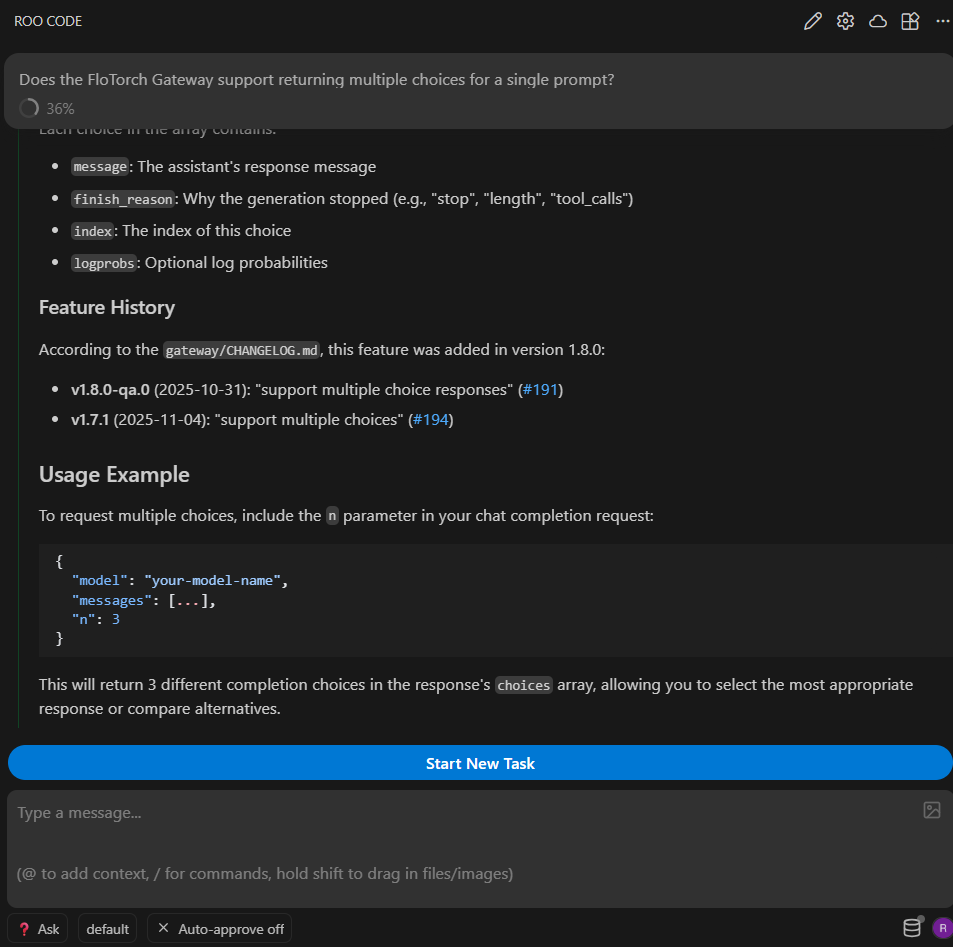The image size is (953, 947).
Task: Open the R account avatar at bottom right
Action: coord(941,928)
